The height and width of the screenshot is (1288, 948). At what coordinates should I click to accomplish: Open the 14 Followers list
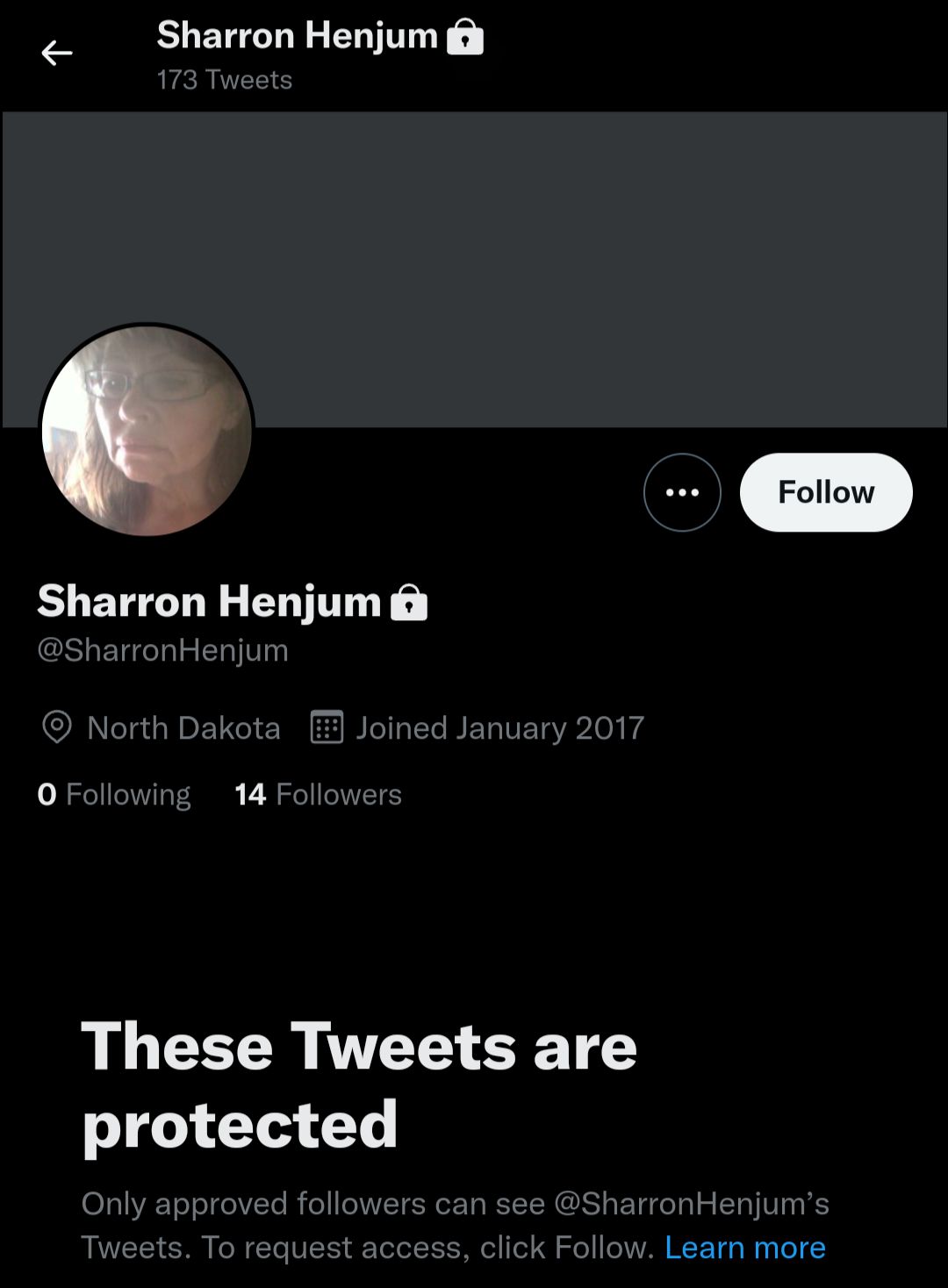[318, 795]
